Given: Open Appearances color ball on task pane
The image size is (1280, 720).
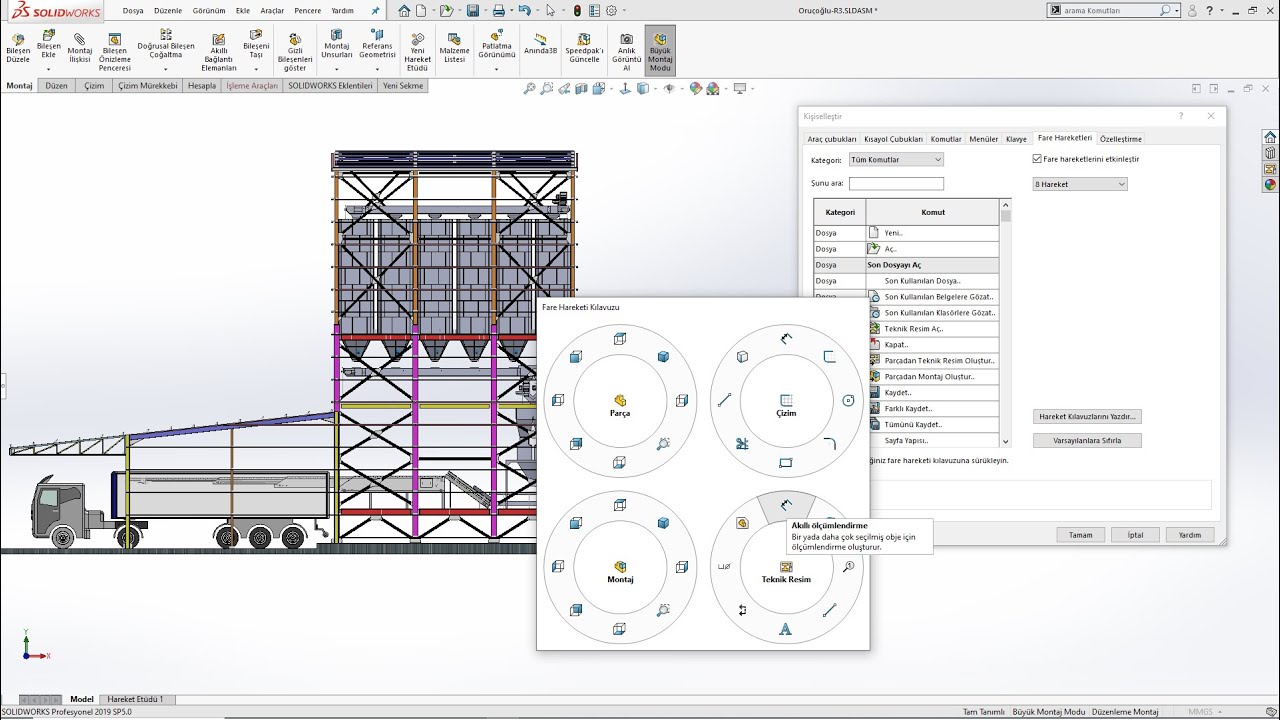Looking at the screenshot, I should (1270, 184).
